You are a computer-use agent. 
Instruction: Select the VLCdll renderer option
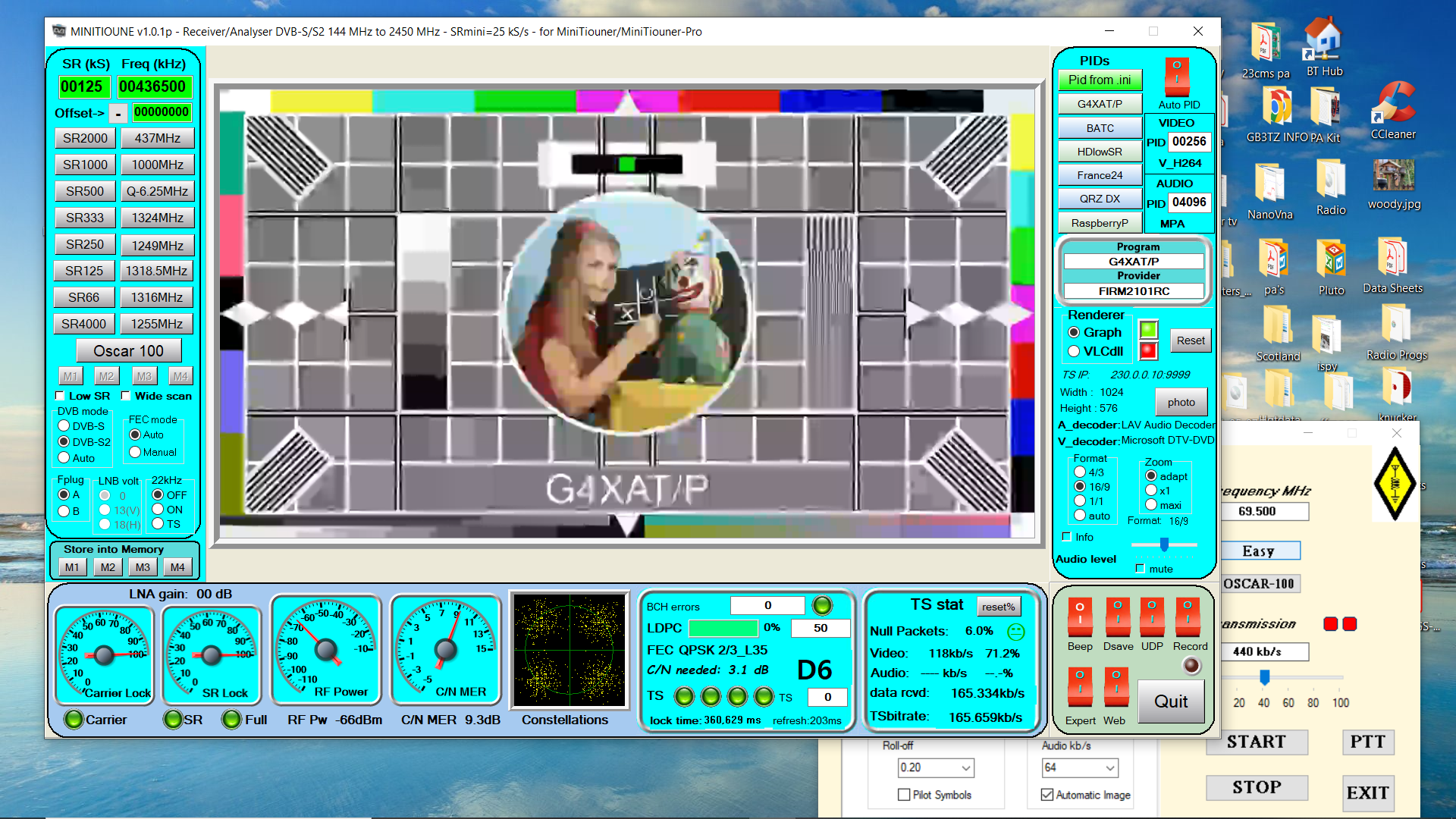(x=1074, y=351)
